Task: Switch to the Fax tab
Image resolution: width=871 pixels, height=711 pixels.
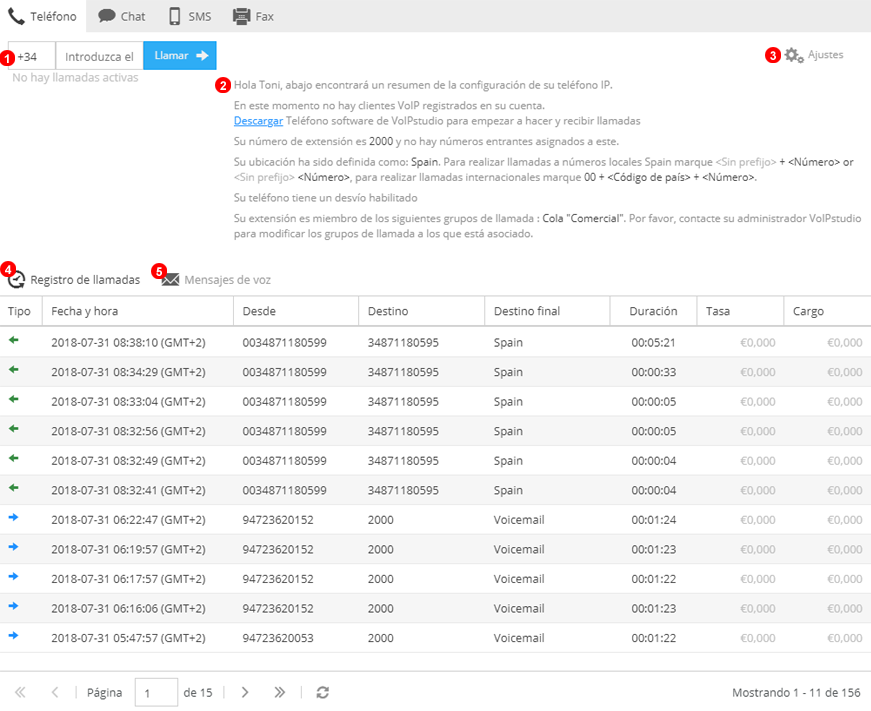Action: [x=253, y=16]
